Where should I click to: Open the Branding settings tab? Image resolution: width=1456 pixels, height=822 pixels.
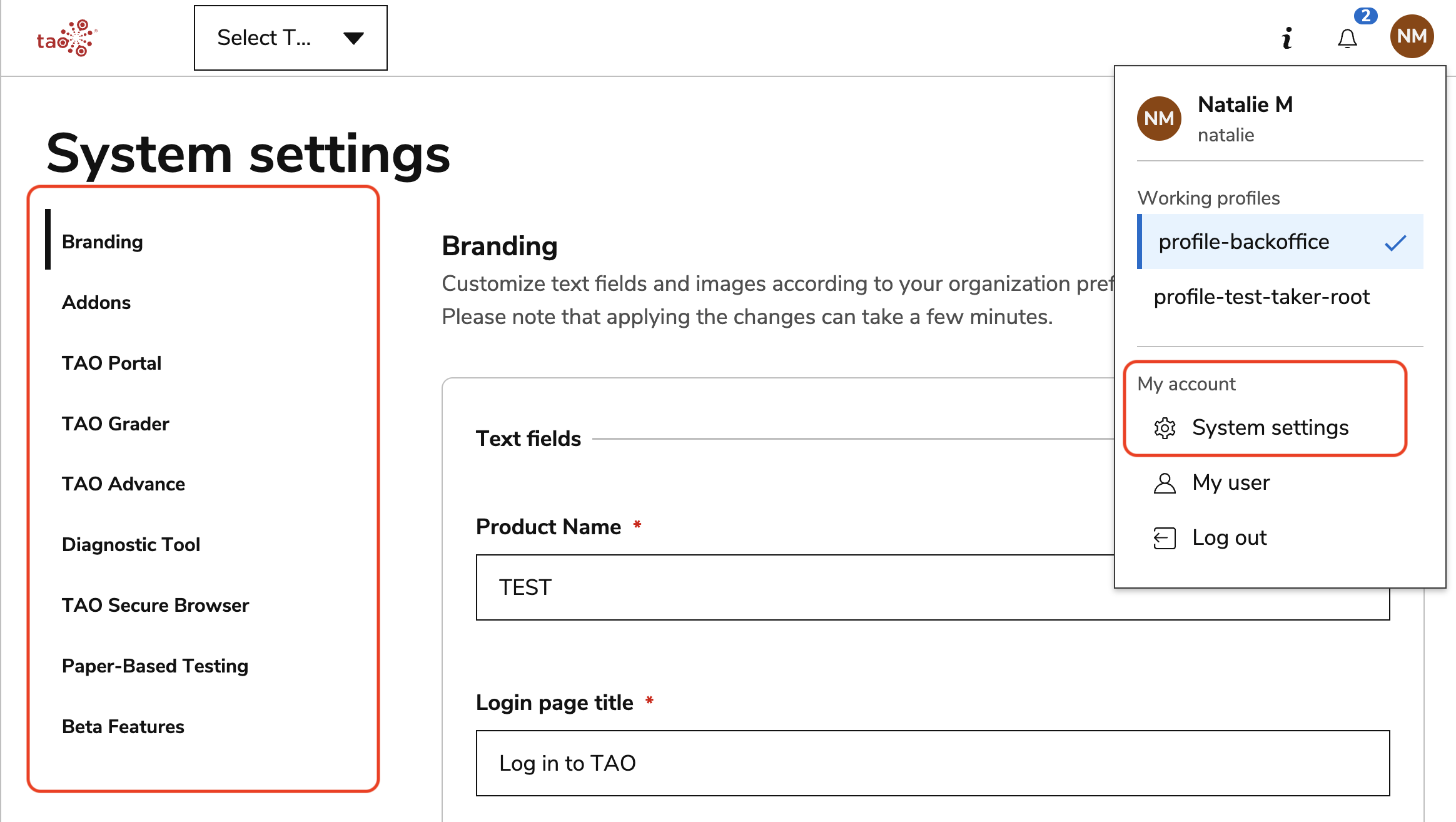(x=103, y=241)
